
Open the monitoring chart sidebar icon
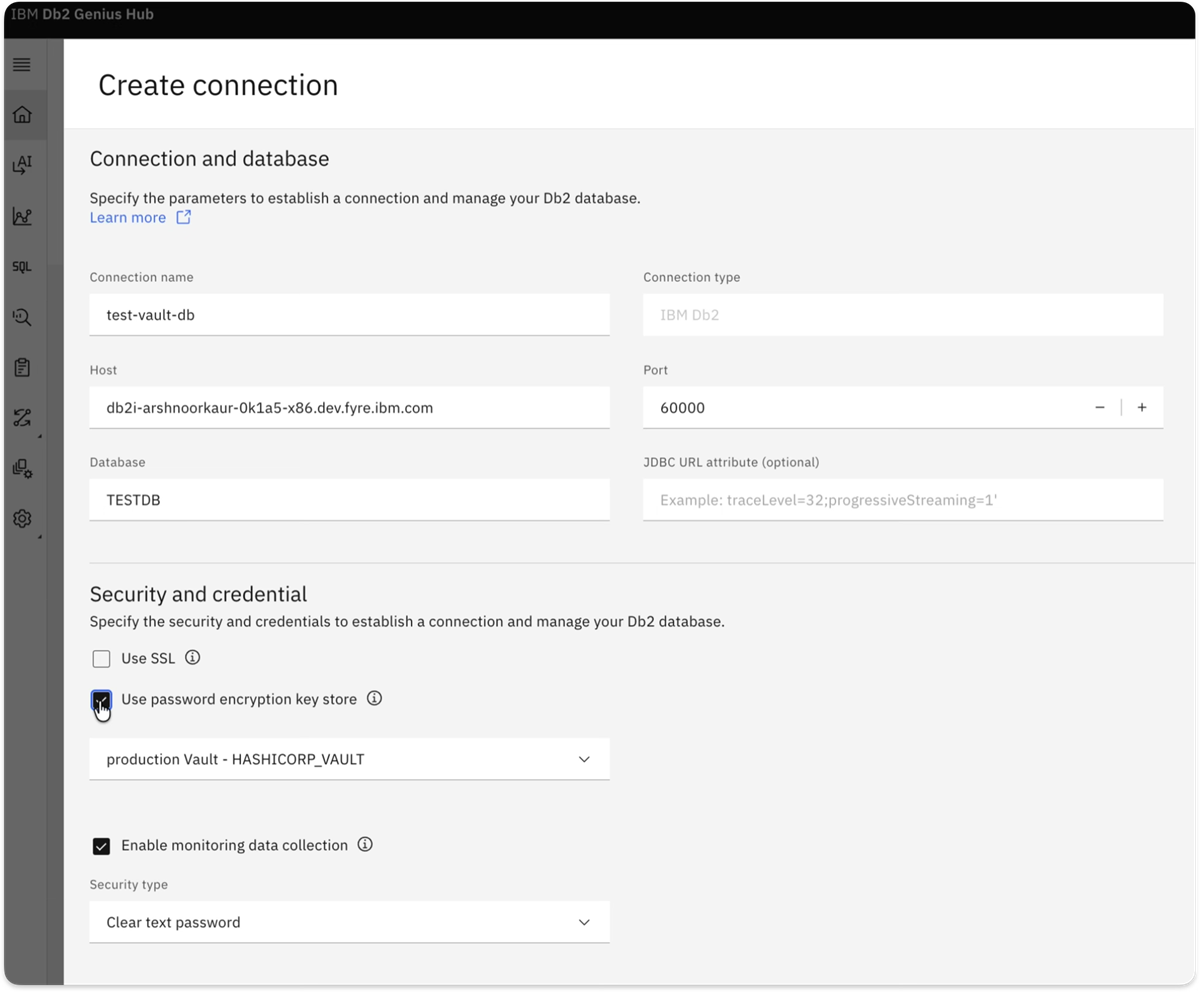tap(22, 216)
